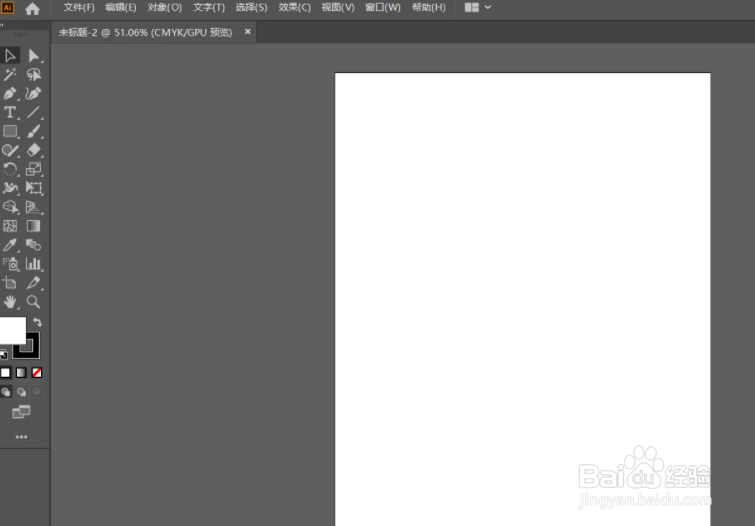Click the white Fill color box
Viewport: 755px width, 526px height.
pos(13,330)
